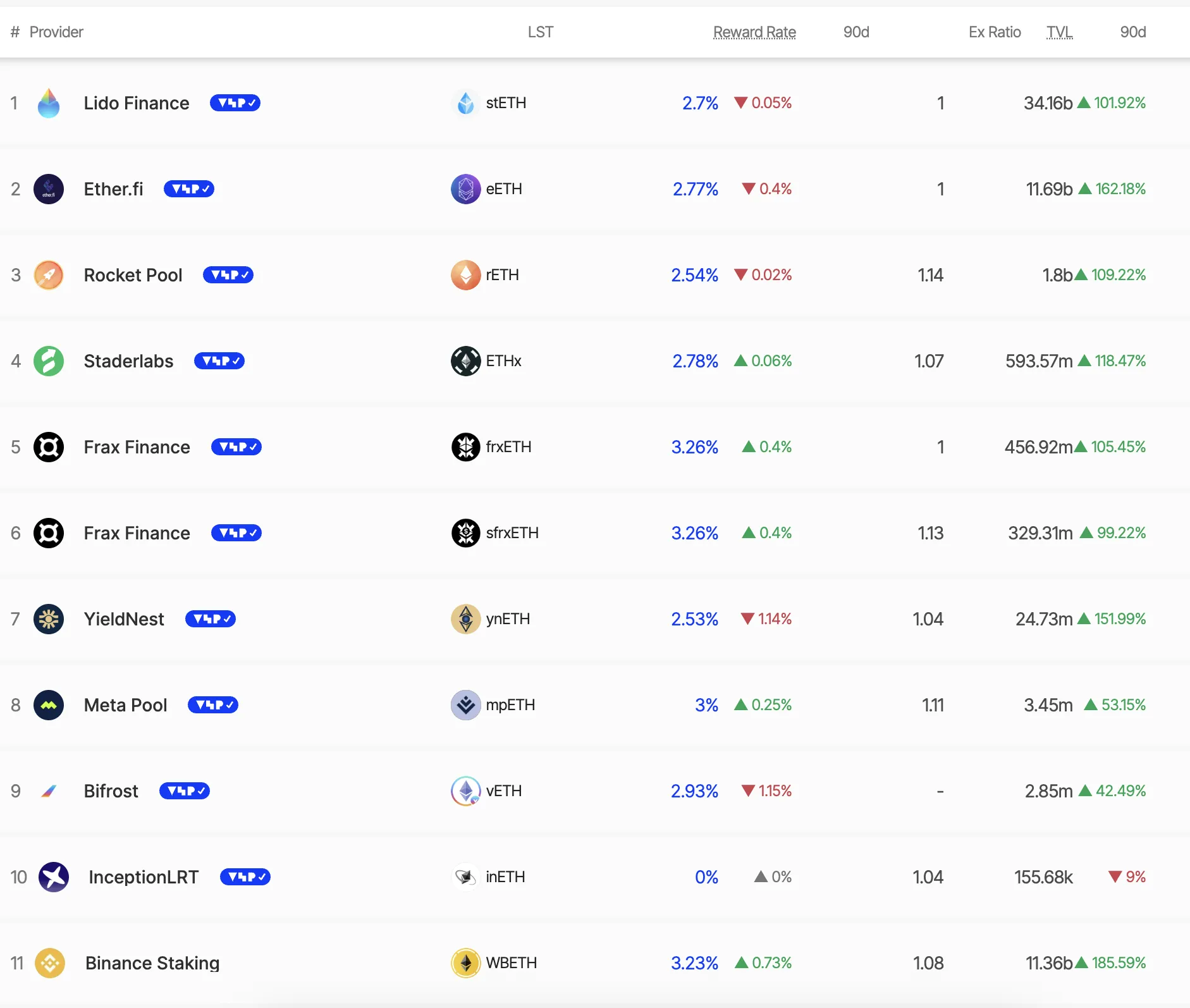Sort by Reward Rate column header
Viewport: 1190px width, 1008px height.
[x=754, y=32]
